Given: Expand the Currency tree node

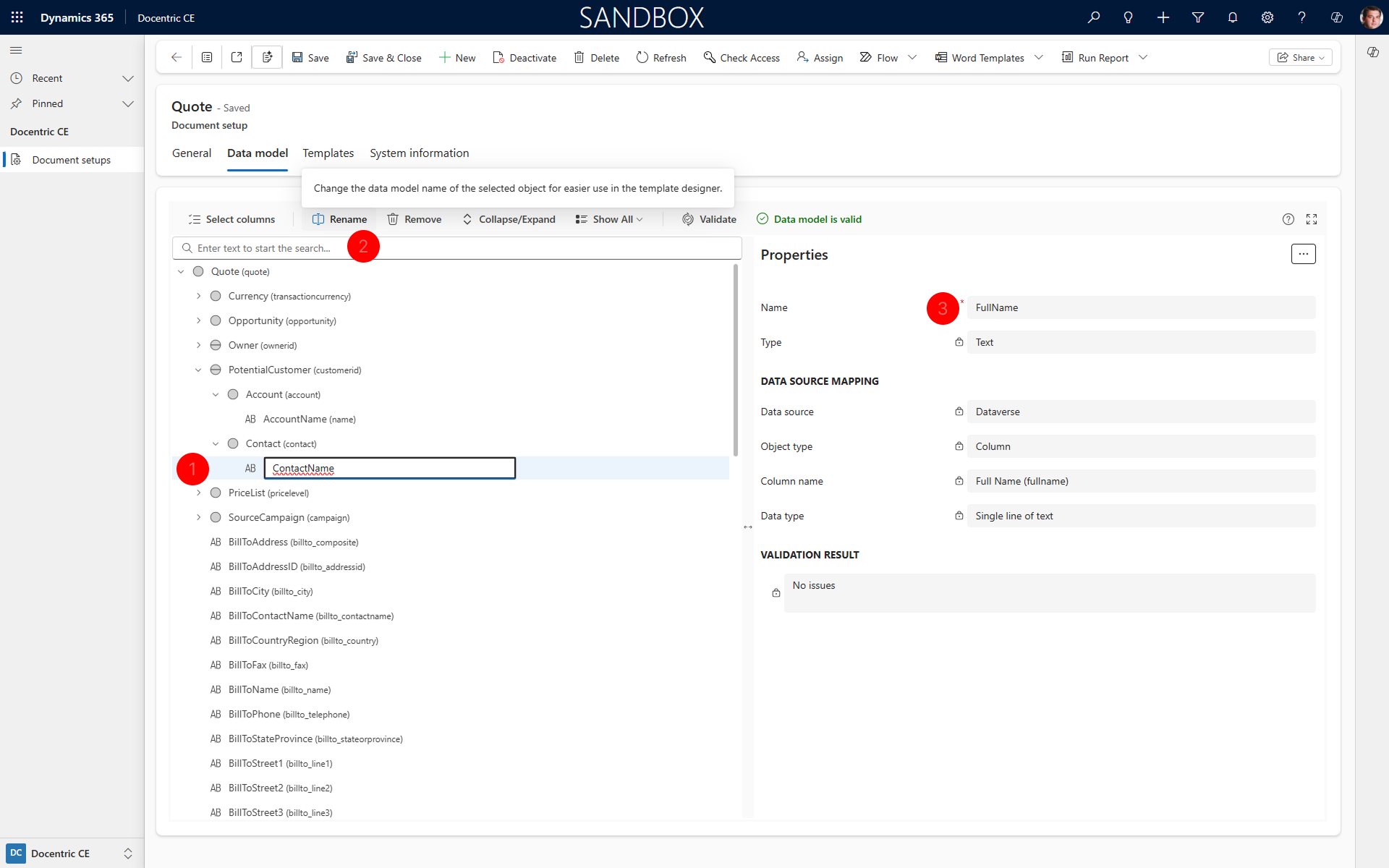Looking at the screenshot, I should pyautogui.click(x=198, y=297).
